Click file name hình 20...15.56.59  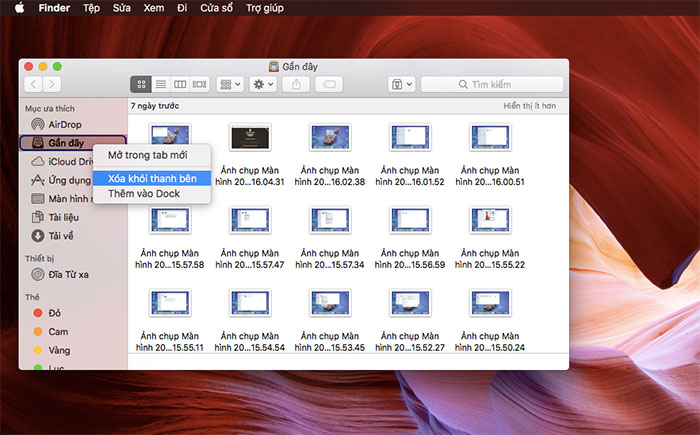click(410, 265)
